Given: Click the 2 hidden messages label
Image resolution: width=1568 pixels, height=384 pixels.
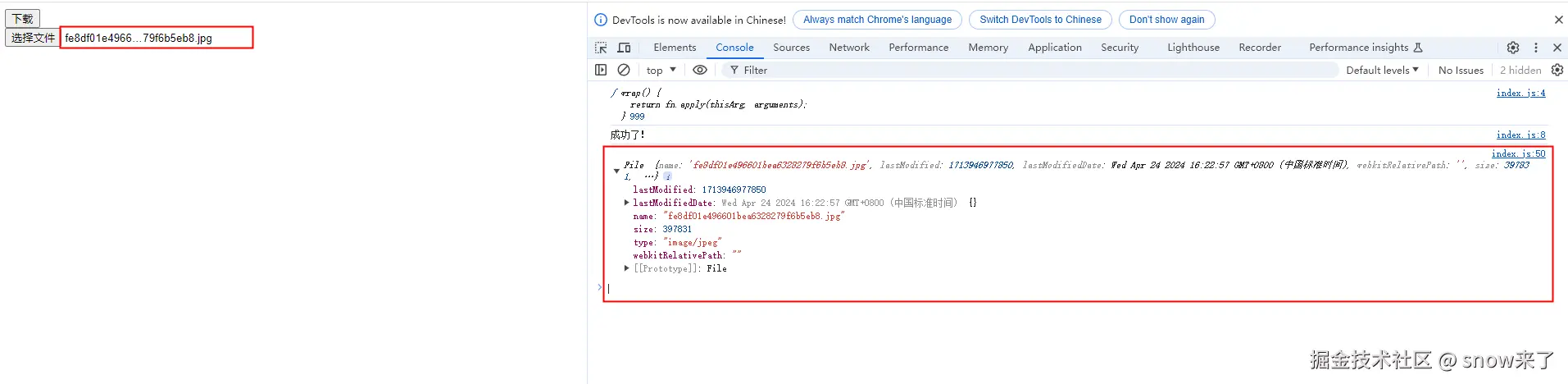Looking at the screenshot, I should click(x=1520, y=70).
